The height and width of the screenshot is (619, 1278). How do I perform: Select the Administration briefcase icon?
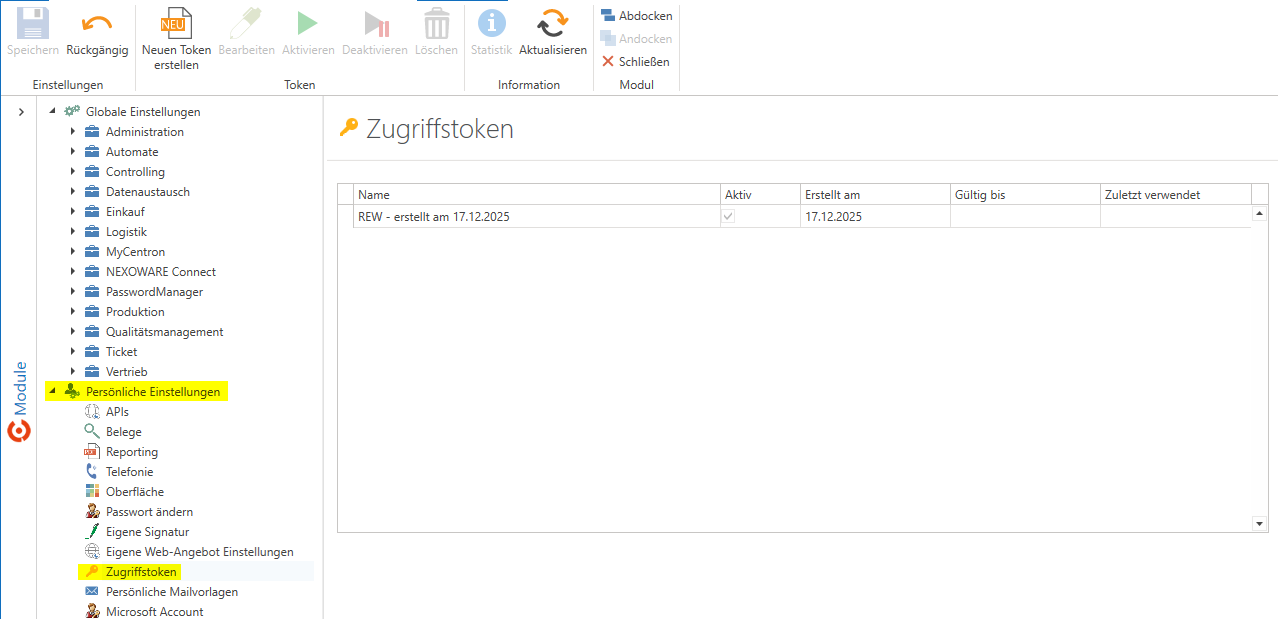pyautogui.click(x=92, y=132)
